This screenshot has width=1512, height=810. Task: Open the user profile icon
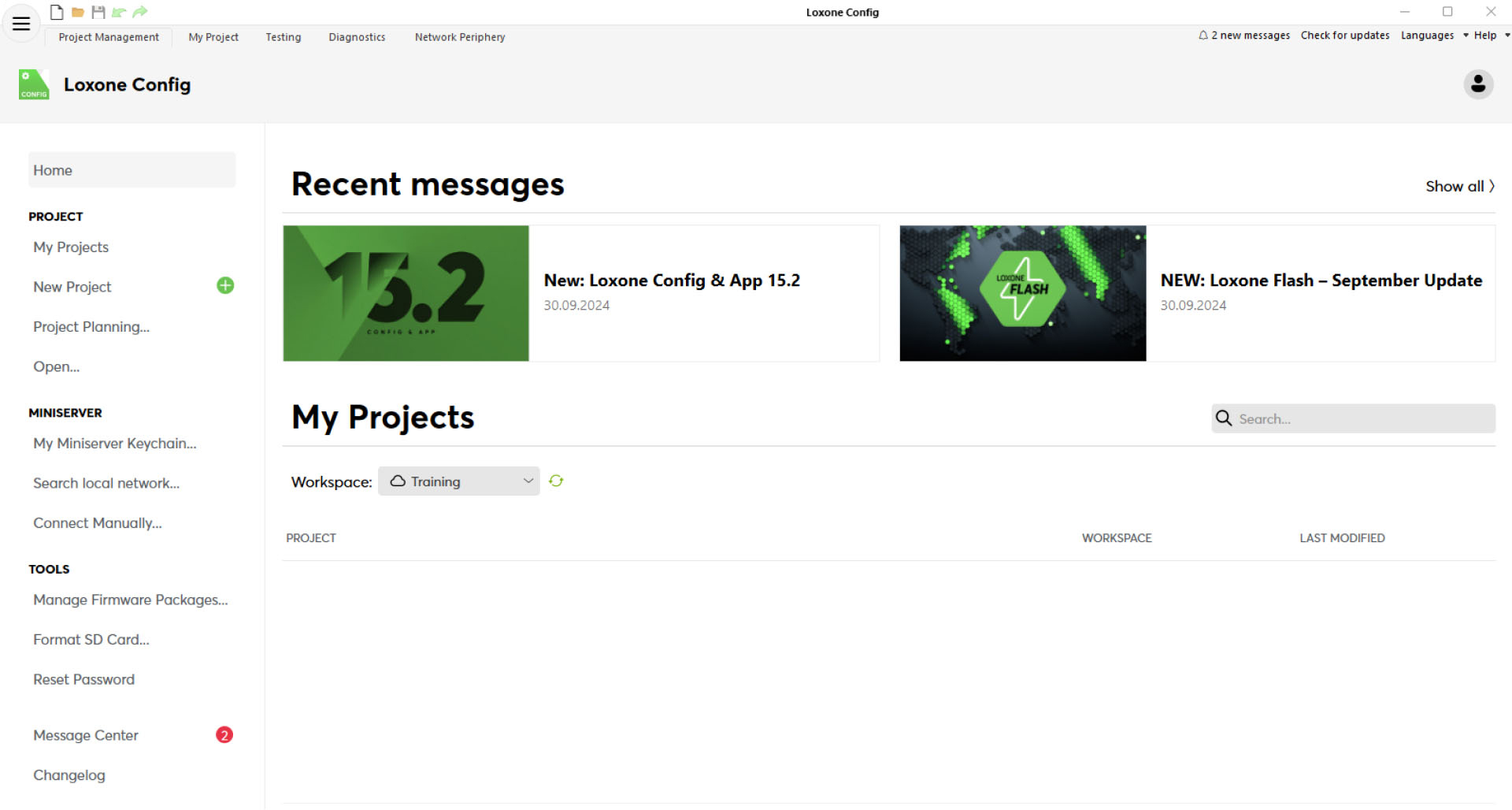1479,84
